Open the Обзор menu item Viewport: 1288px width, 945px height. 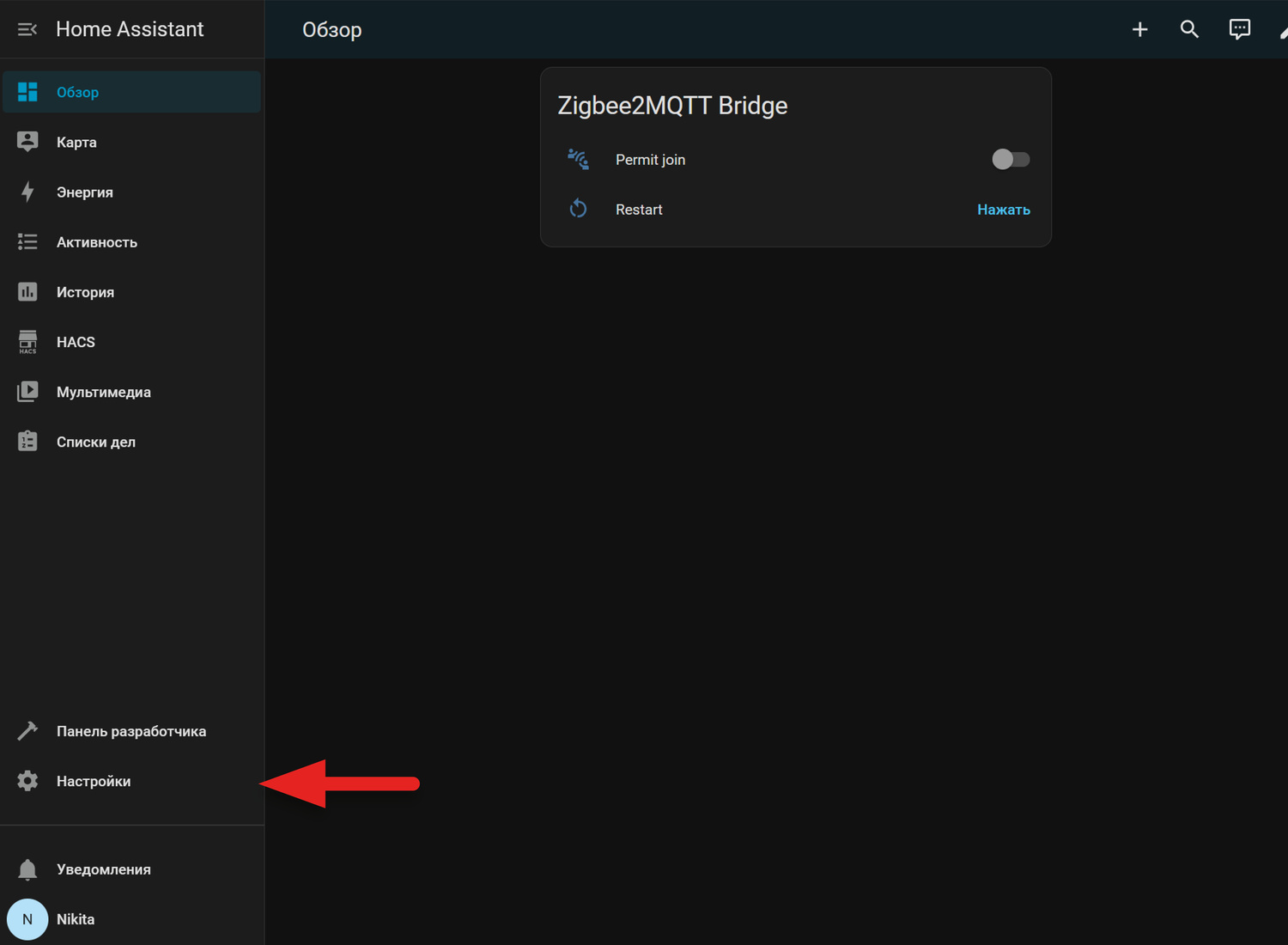(132, 92)
